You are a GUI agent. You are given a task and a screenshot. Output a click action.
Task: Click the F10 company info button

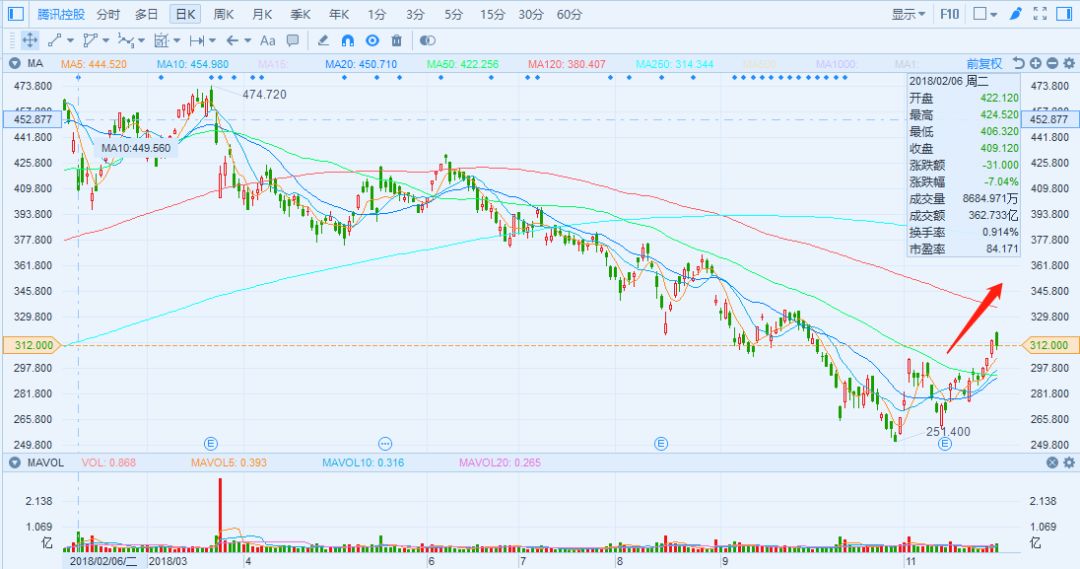[949, 14]
